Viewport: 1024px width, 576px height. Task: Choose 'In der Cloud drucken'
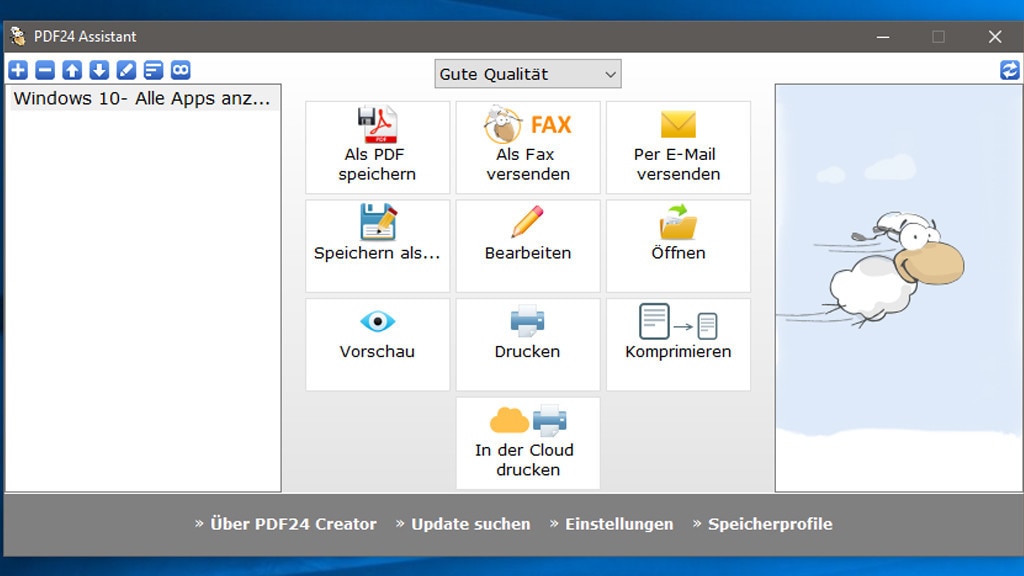pyautogui.click(x=527, y=442)
